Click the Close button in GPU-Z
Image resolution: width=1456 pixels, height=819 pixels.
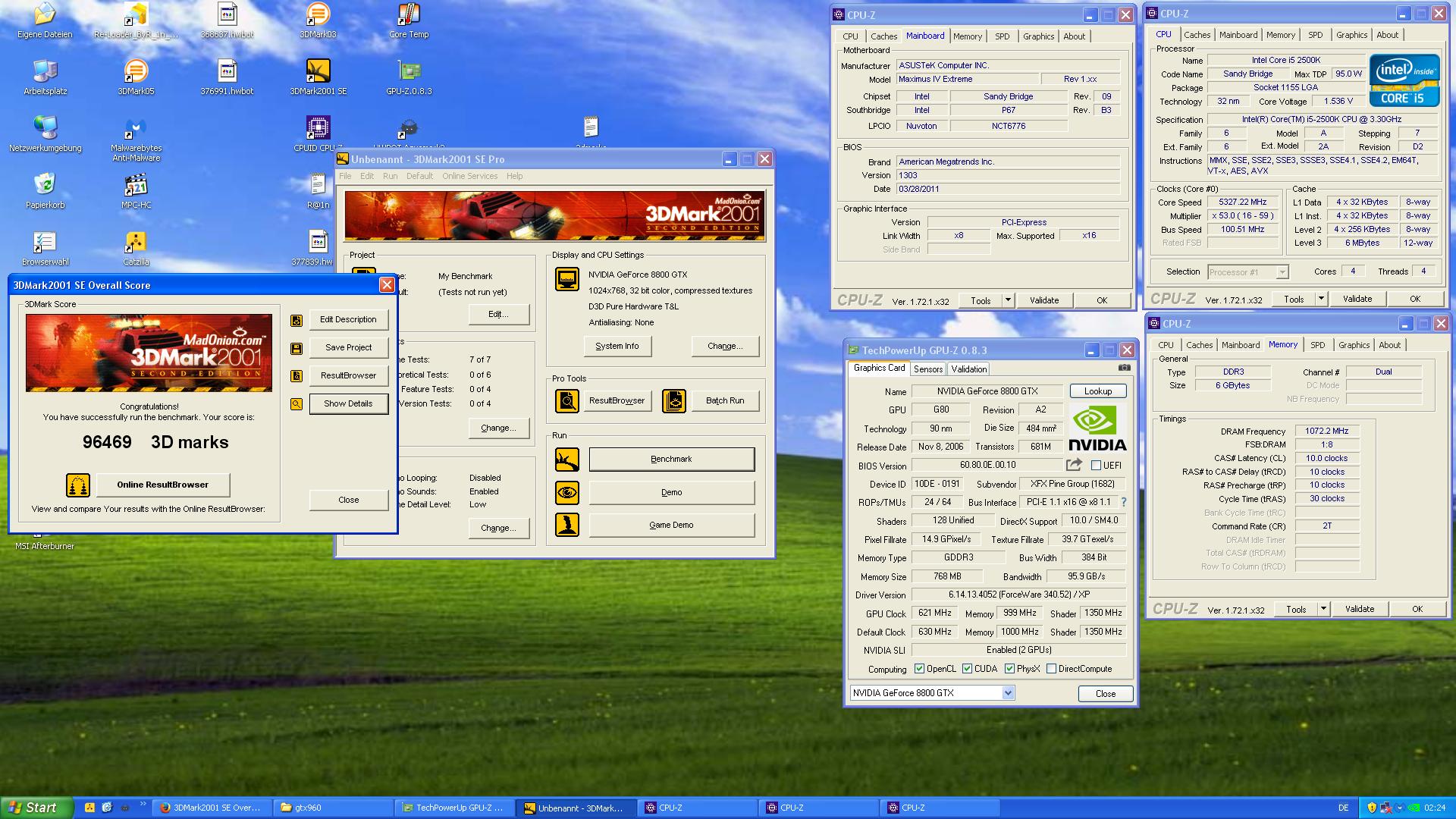[x=1106, y=694]
